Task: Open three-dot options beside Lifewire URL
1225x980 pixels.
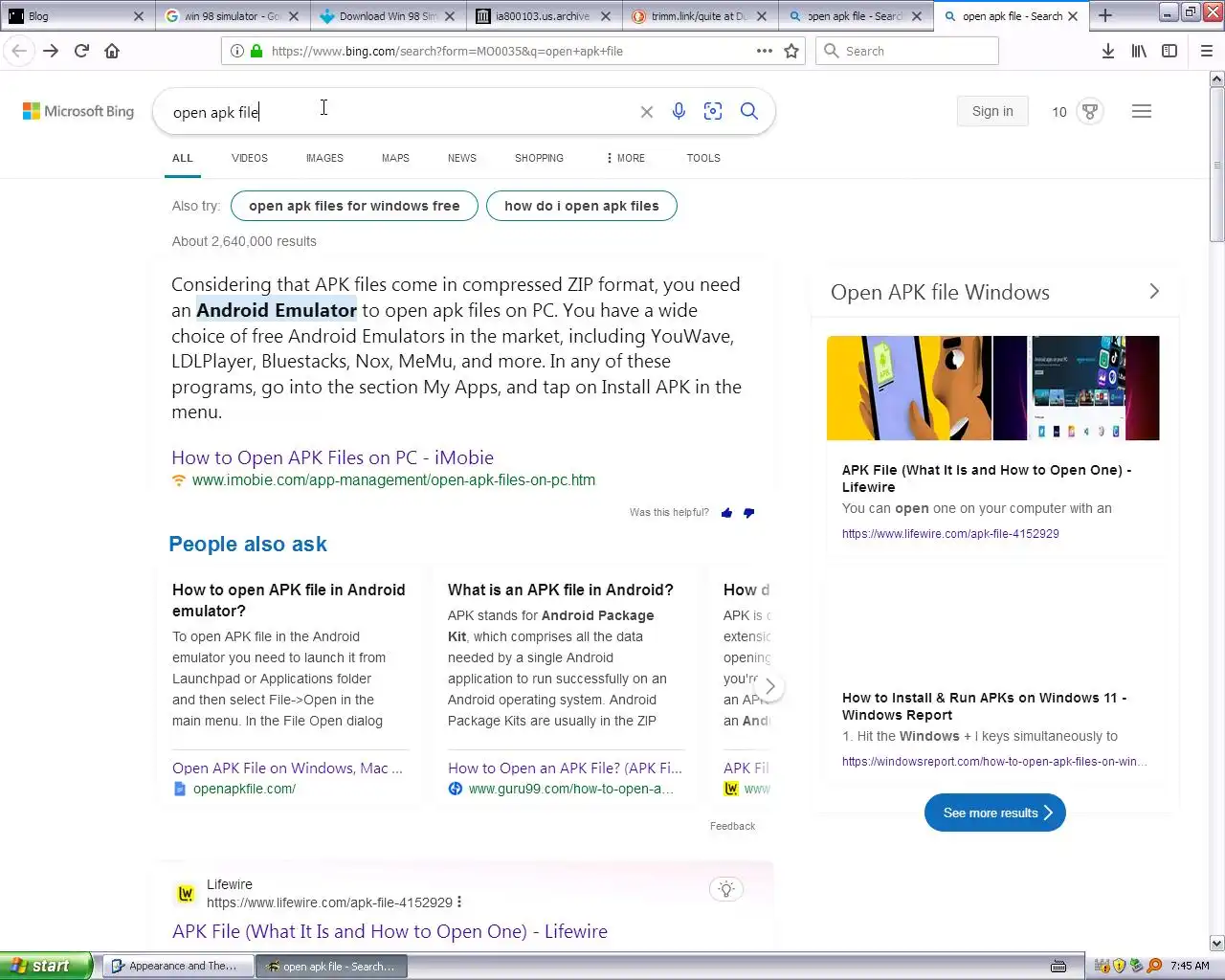Action: point(459,902)
